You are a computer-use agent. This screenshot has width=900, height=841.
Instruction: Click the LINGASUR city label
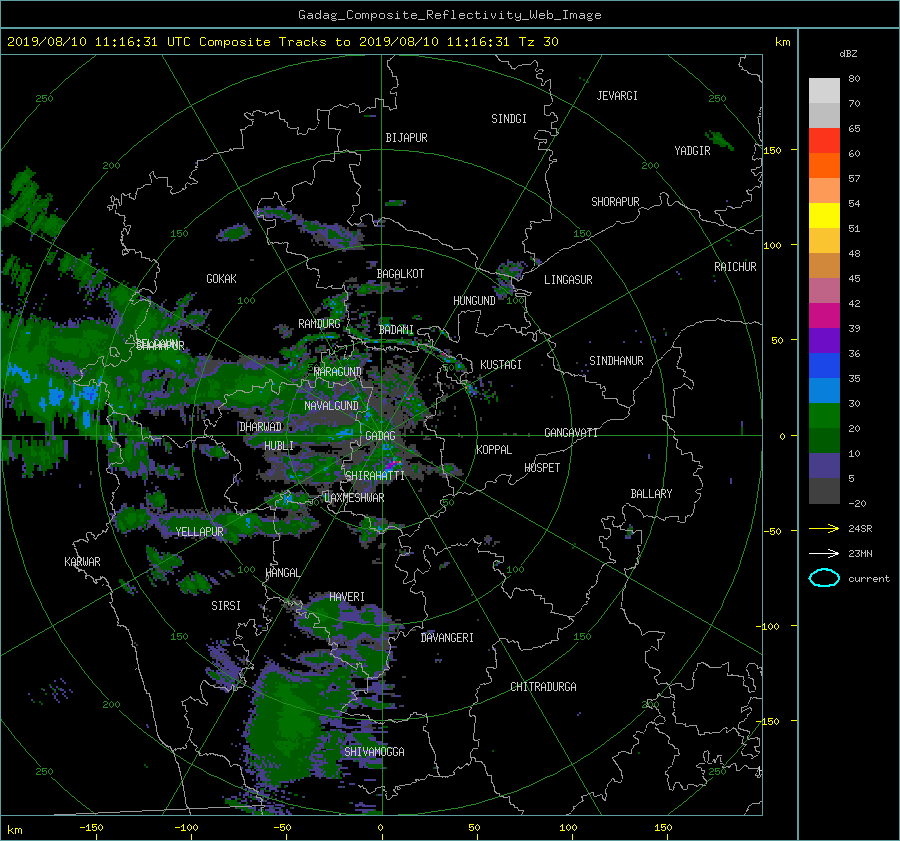[568, 280]
